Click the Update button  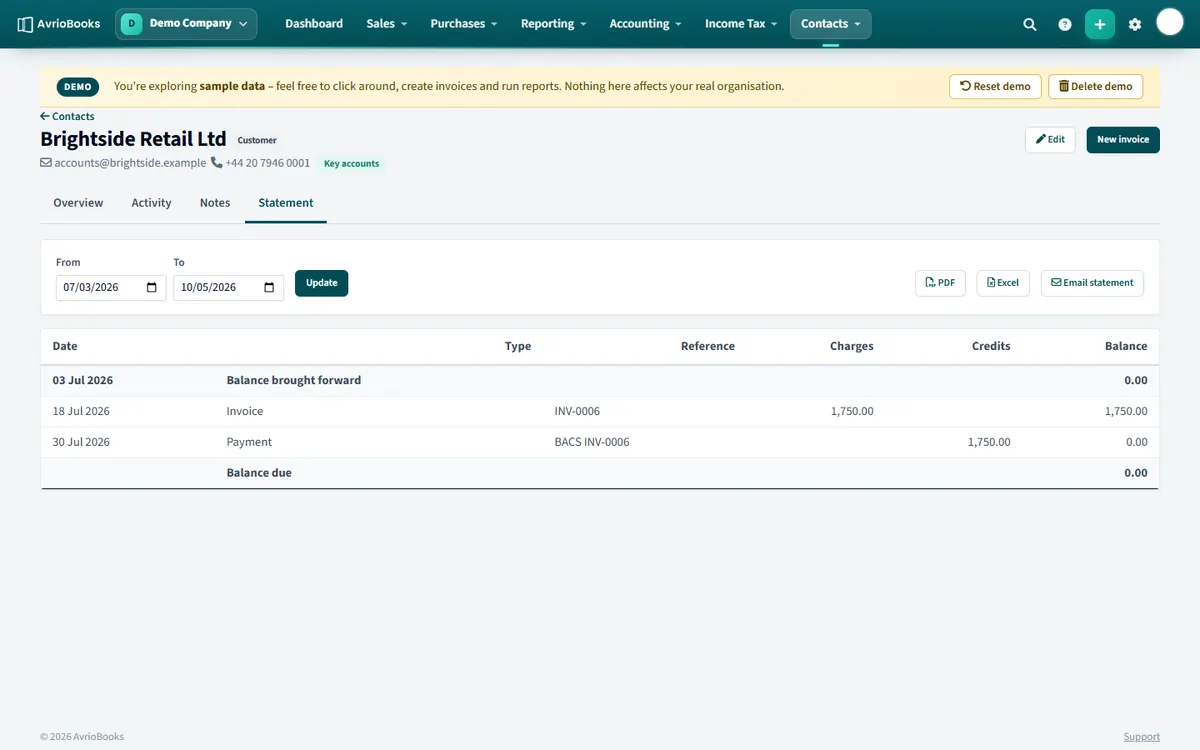321,283
